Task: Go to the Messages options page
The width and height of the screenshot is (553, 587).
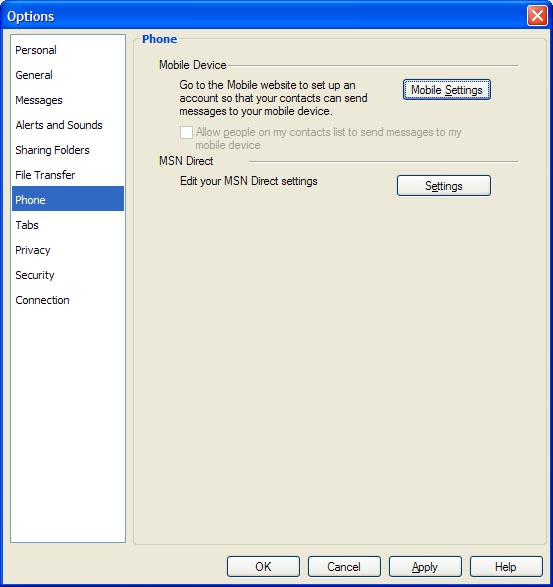Action: click(68, 100)
